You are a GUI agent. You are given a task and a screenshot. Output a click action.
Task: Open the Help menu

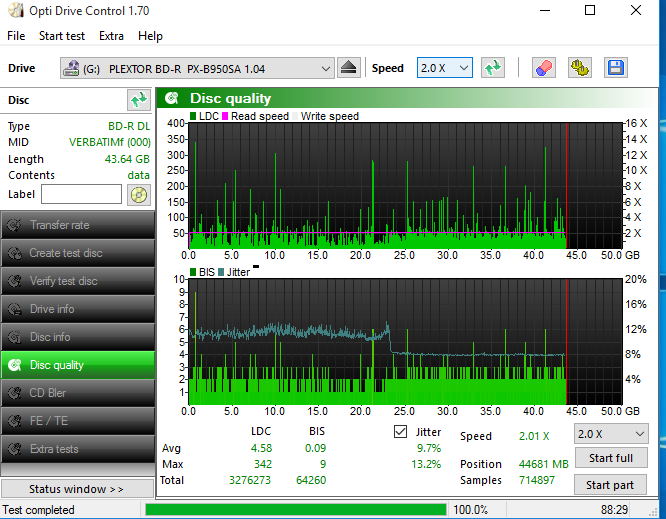click(150, 36)
